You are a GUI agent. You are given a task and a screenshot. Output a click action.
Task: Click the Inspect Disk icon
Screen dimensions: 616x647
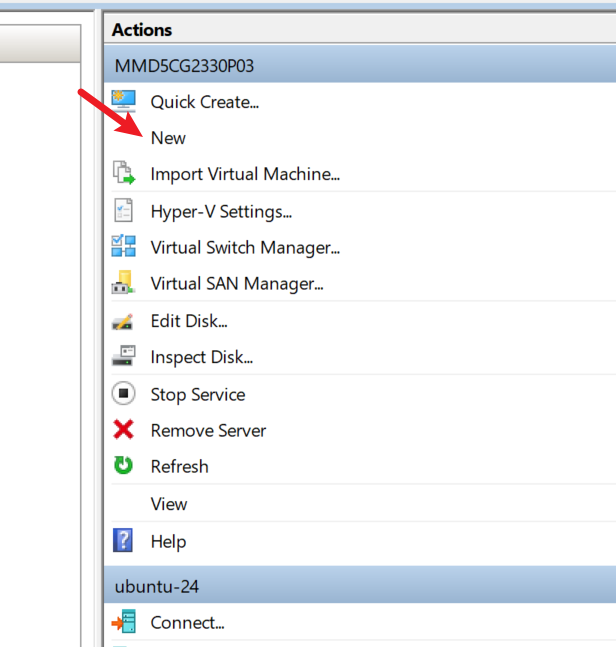123,357
